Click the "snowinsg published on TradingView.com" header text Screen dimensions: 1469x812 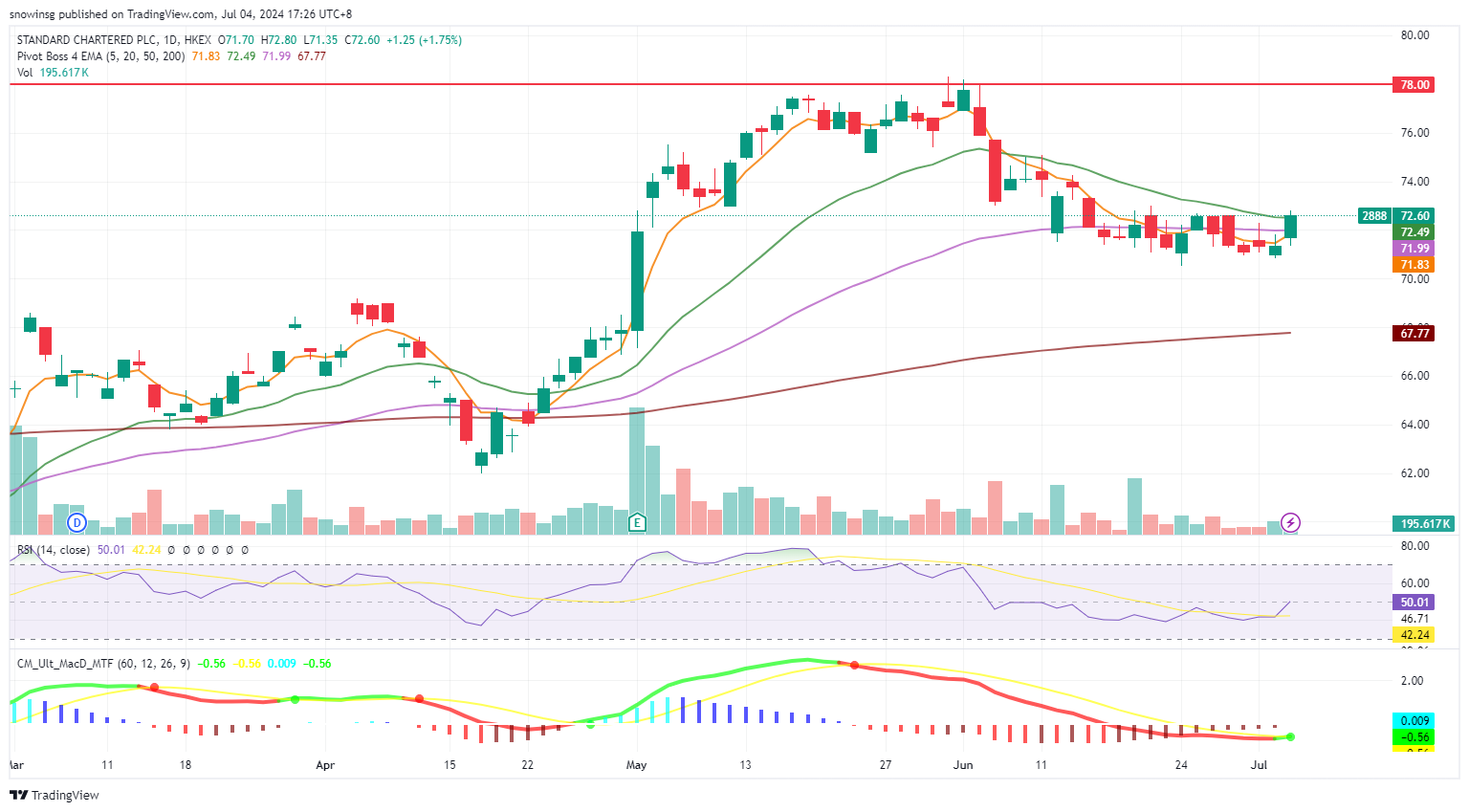tap(112, 14)
